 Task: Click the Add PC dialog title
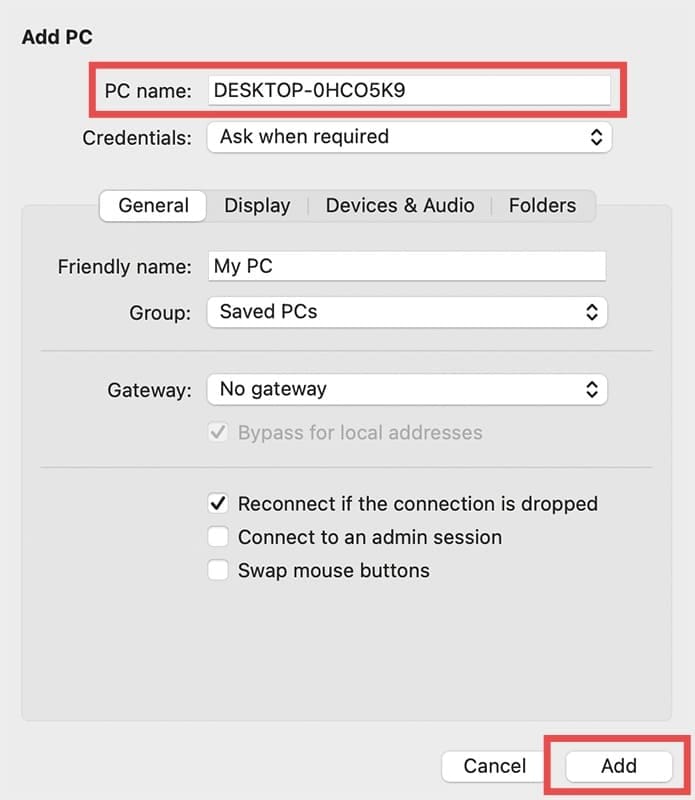(x=55, y=37)
